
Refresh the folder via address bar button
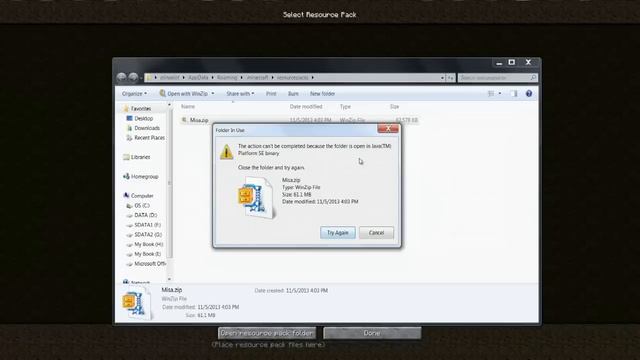pos(451,77)
